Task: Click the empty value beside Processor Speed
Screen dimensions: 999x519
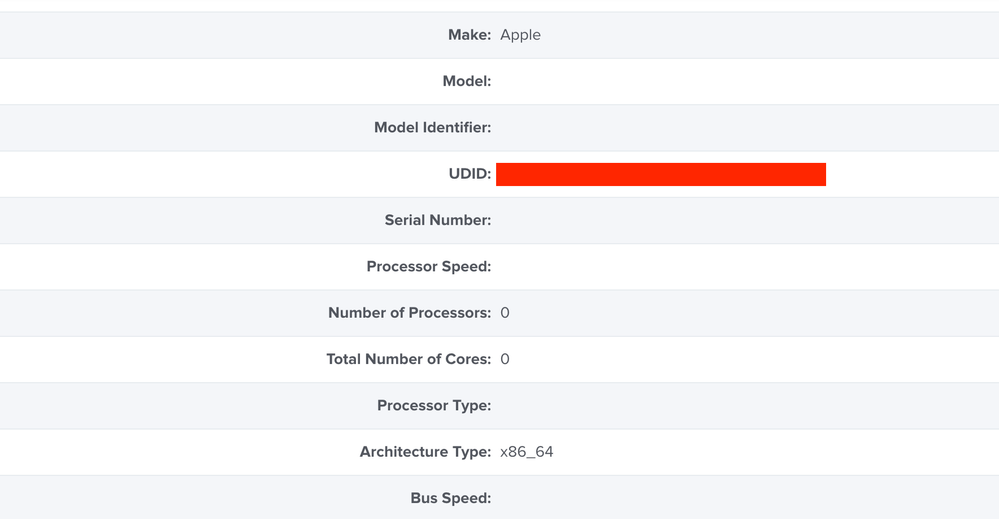Action: click(x=745, y=267)
